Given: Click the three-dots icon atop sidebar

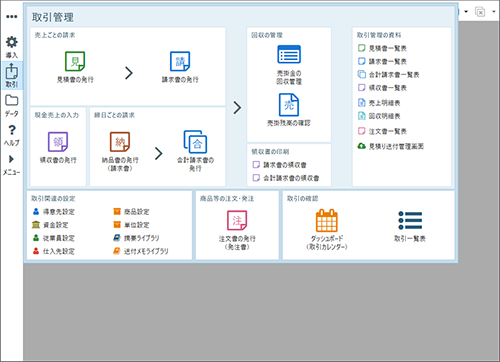Looking at the screenshot, I should [12, 16].
